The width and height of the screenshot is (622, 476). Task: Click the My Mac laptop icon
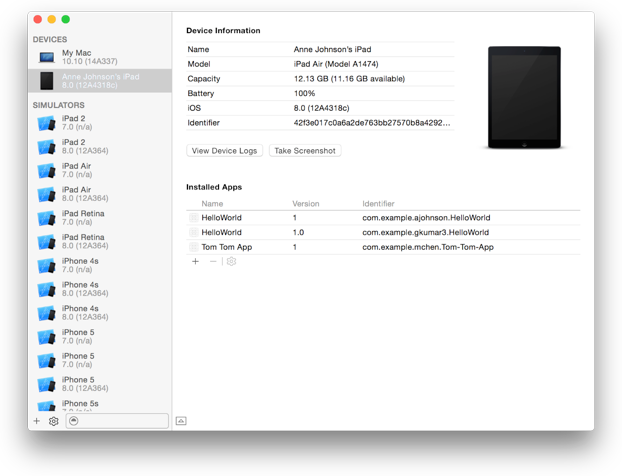(x=47, y=58)
